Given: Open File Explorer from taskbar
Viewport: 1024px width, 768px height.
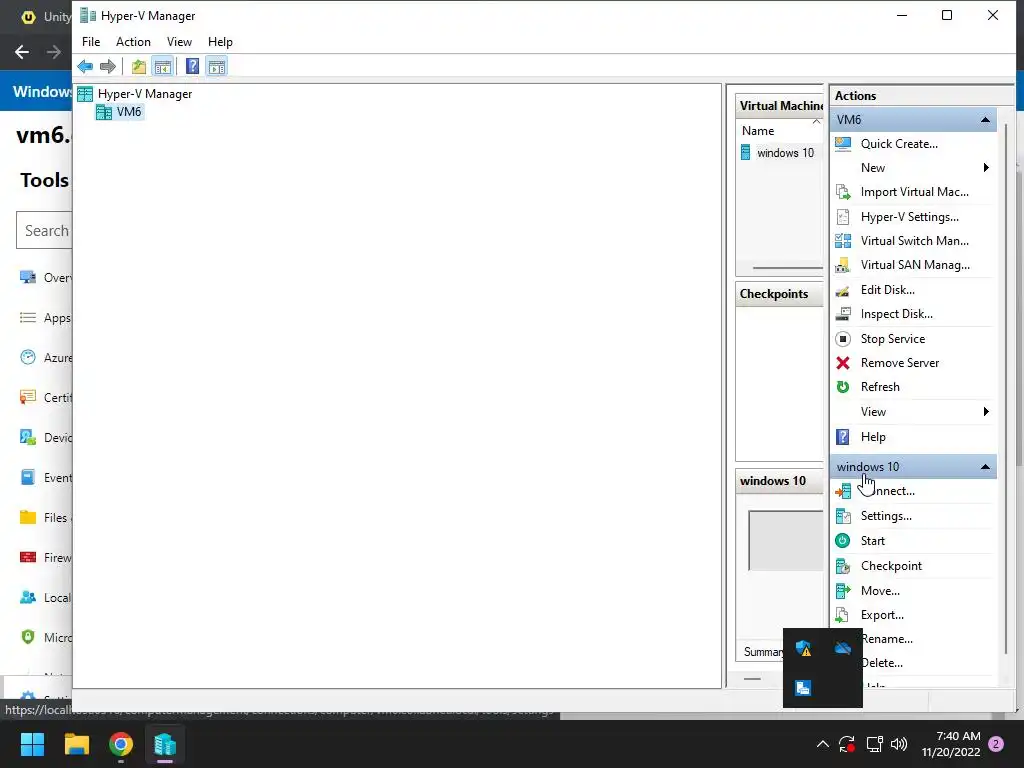Looking at the screenshot, I should [x=76, y=744].
